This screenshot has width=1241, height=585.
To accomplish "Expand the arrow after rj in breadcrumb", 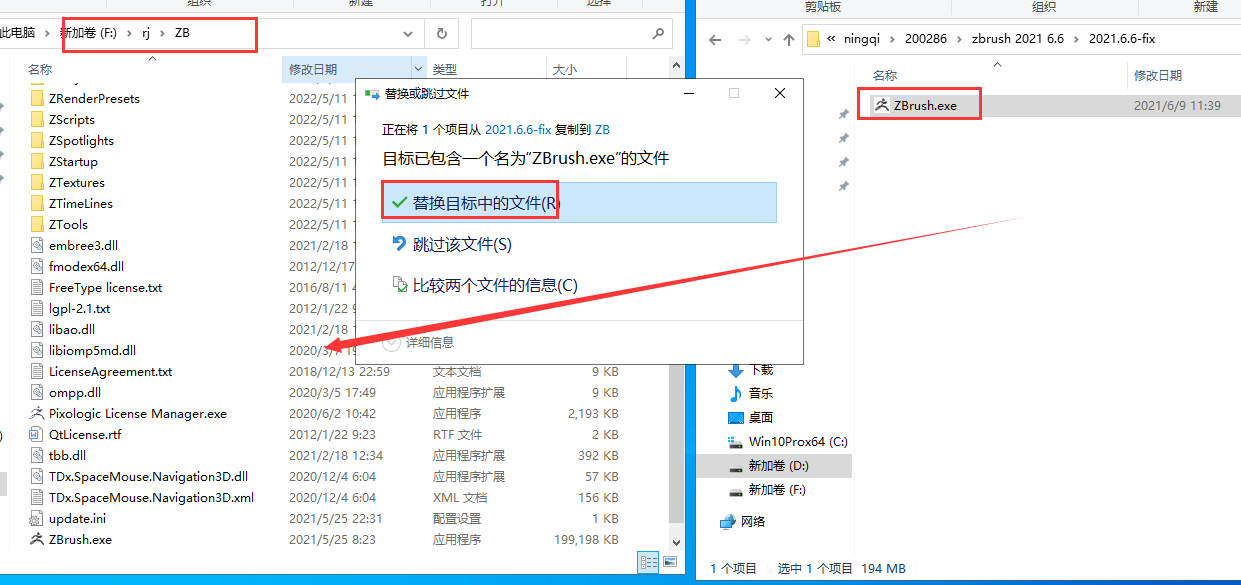I will coord(163,33).
